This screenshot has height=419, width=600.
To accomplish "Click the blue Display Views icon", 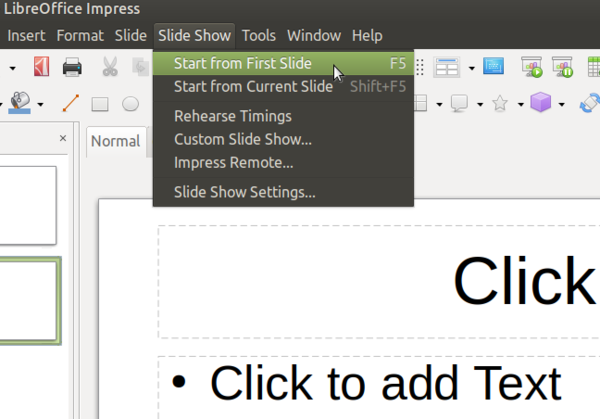I will tap(493, 66).
